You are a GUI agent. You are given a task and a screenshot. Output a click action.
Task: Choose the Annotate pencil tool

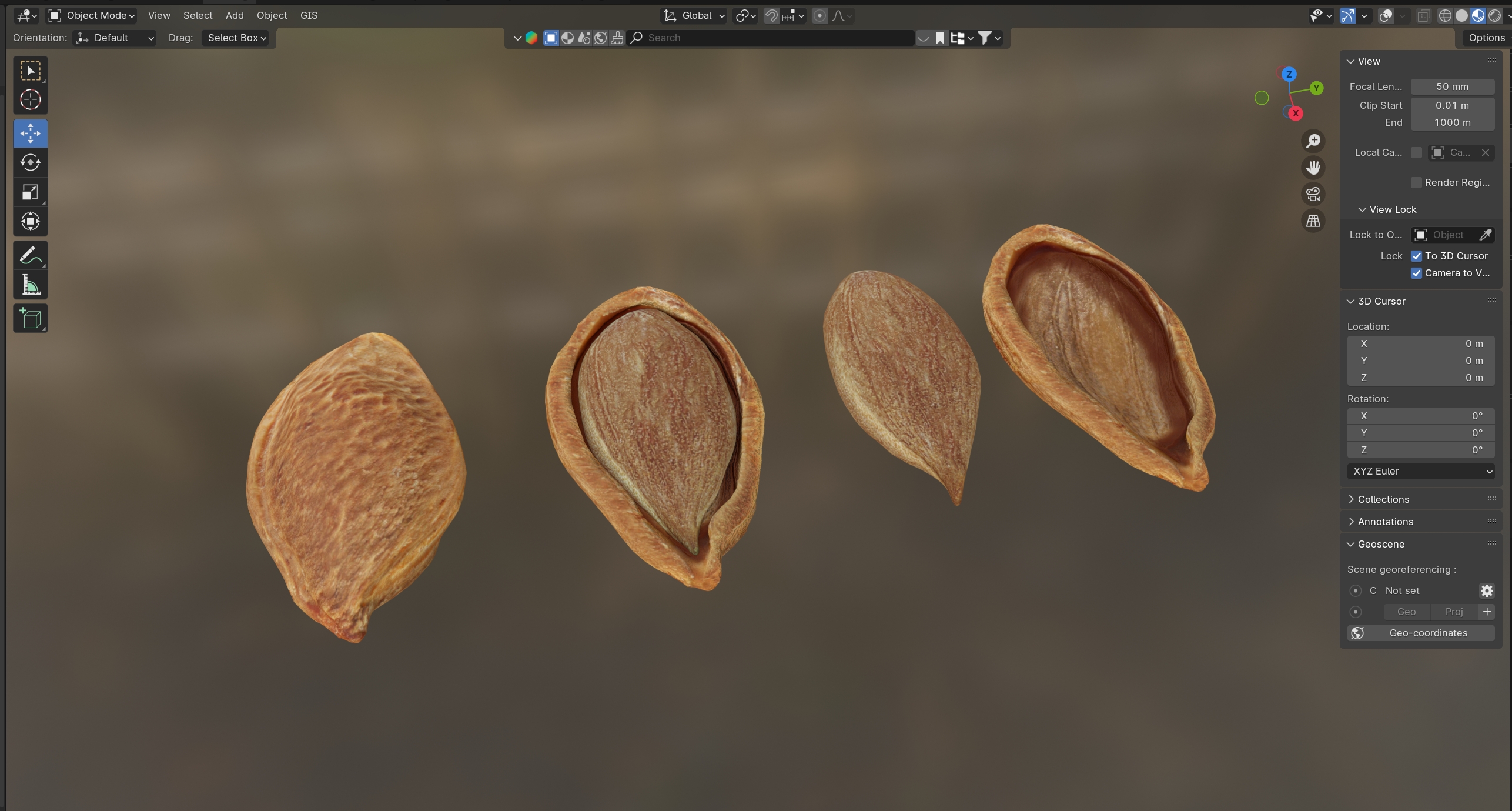(x=30, y=256)
